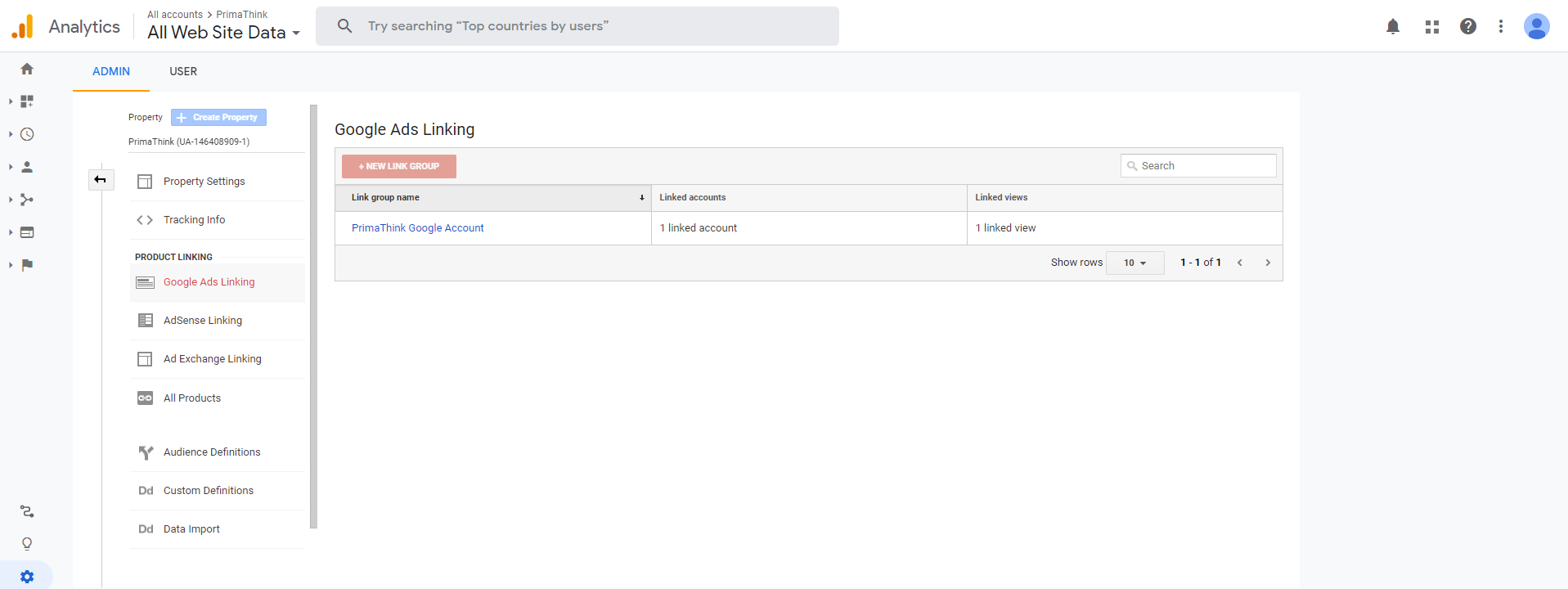Viewport: 1568px width, 589px height.
Task: Expand the Conversions sidebar arrow
Action: click(11, 265)
